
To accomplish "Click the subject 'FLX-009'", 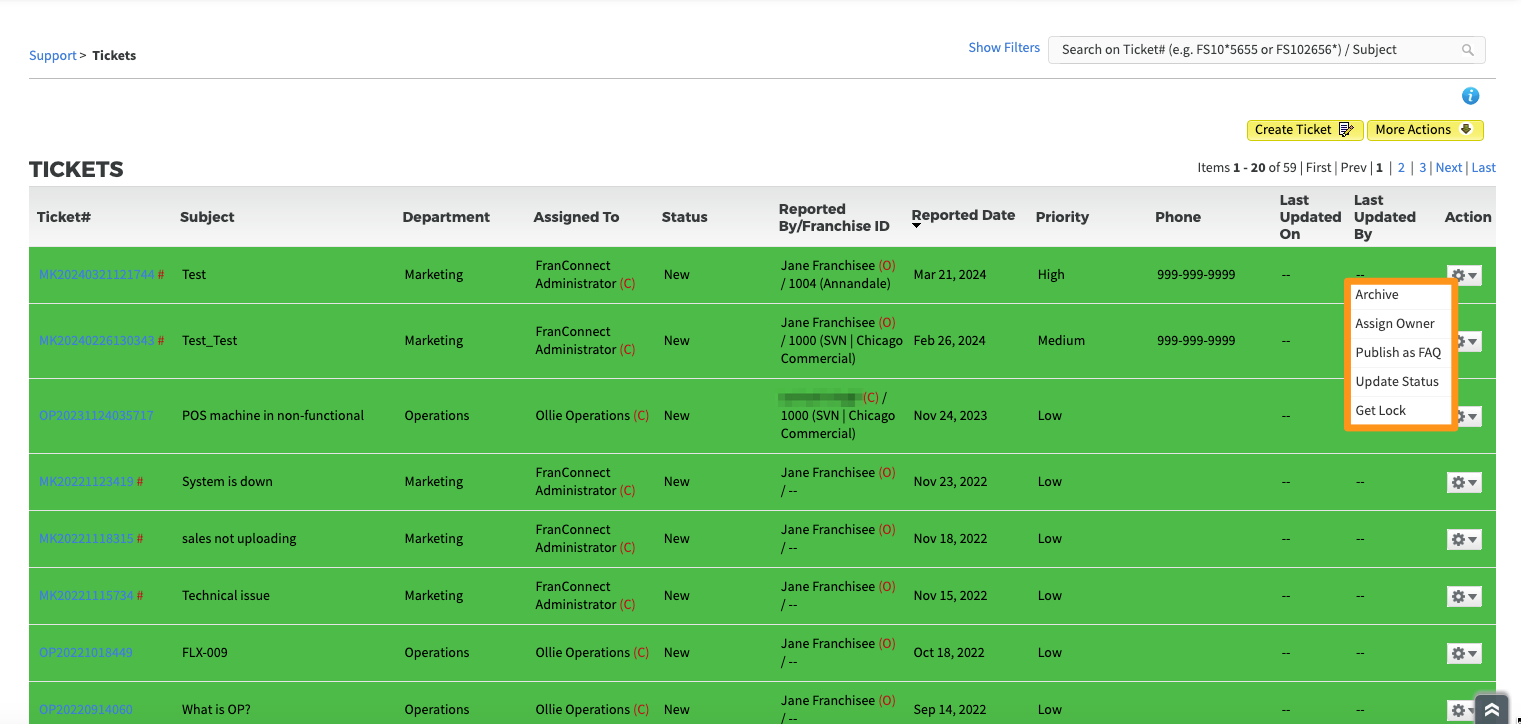I will 205,653.
